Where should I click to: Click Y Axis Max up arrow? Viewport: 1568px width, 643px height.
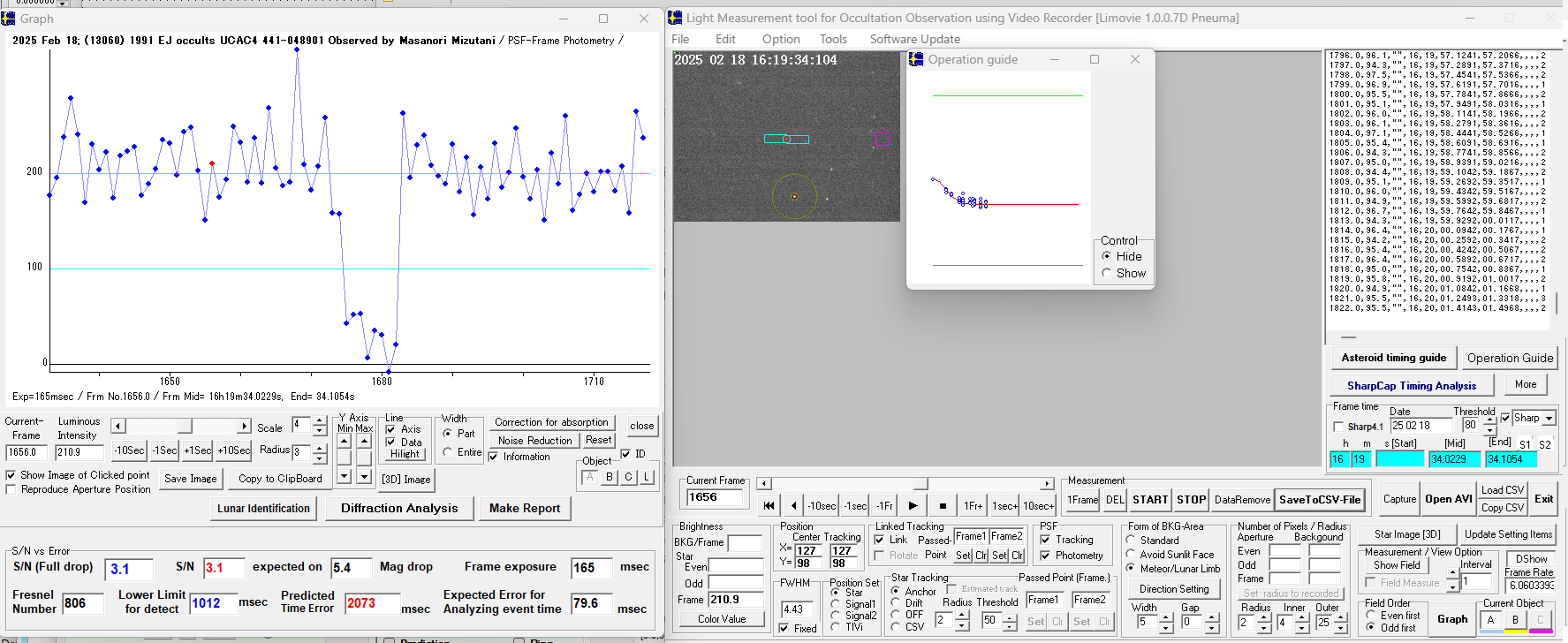(364, 441)
